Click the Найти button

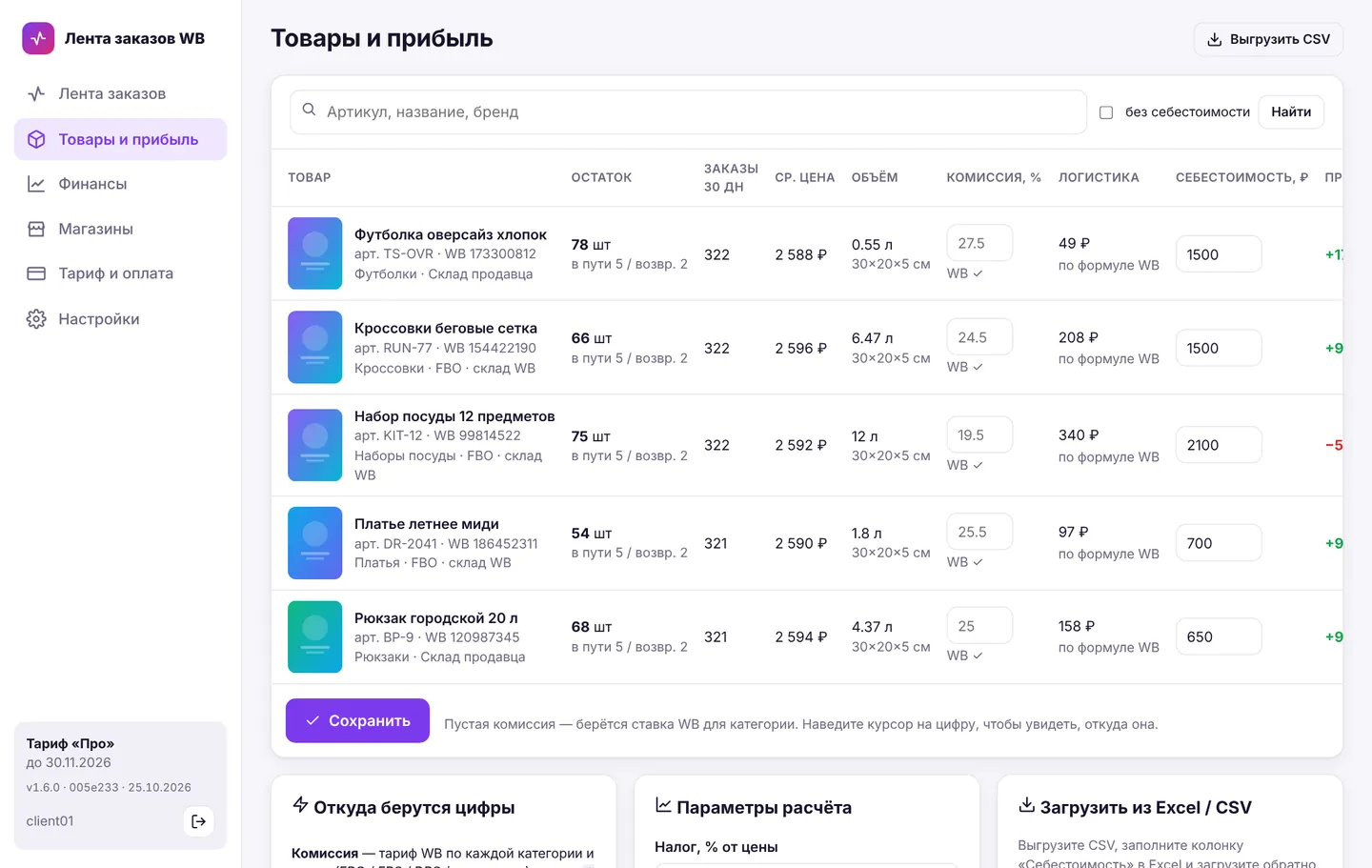click(x=1291, y=112)
